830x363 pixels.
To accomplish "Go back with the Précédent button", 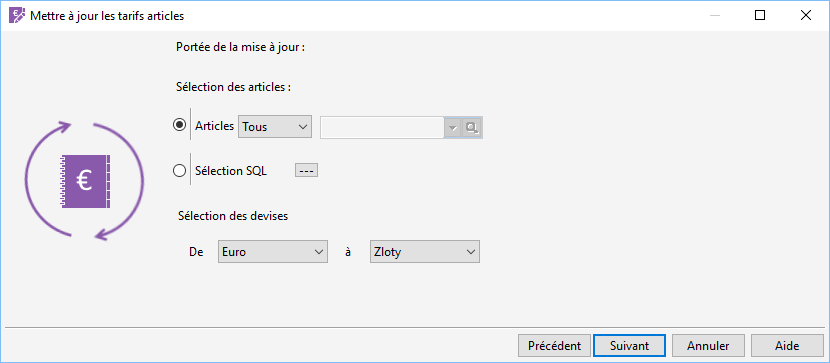I will (554, 346).
